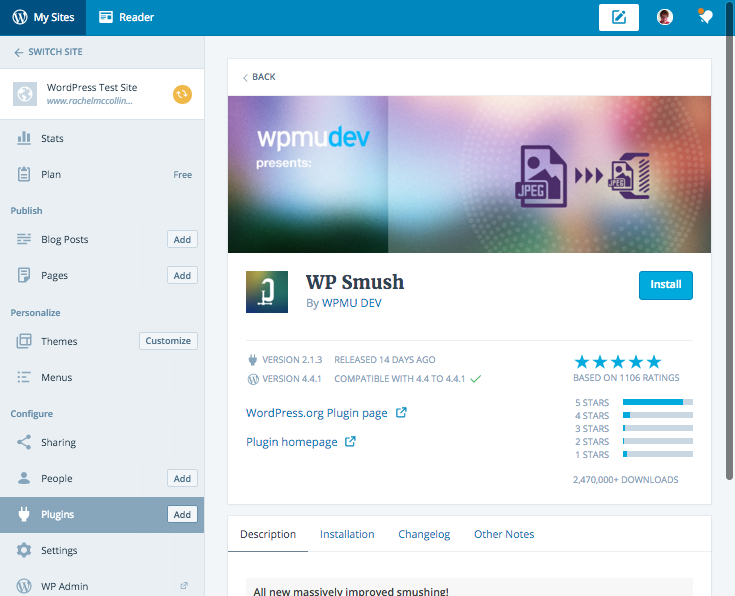
Task: Click the Plugins plug icon in sidebar
Action: click(x=24, y=514)
